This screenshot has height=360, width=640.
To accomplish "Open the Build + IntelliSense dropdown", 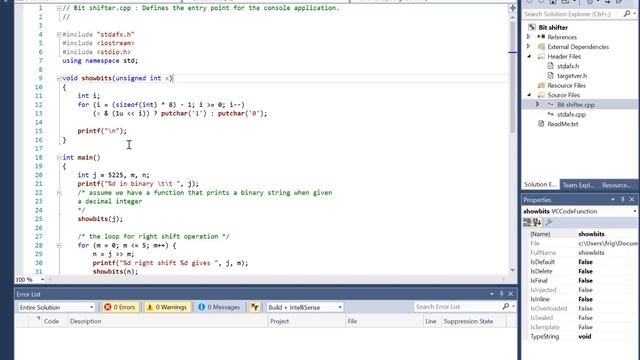I will pos(304,307).
